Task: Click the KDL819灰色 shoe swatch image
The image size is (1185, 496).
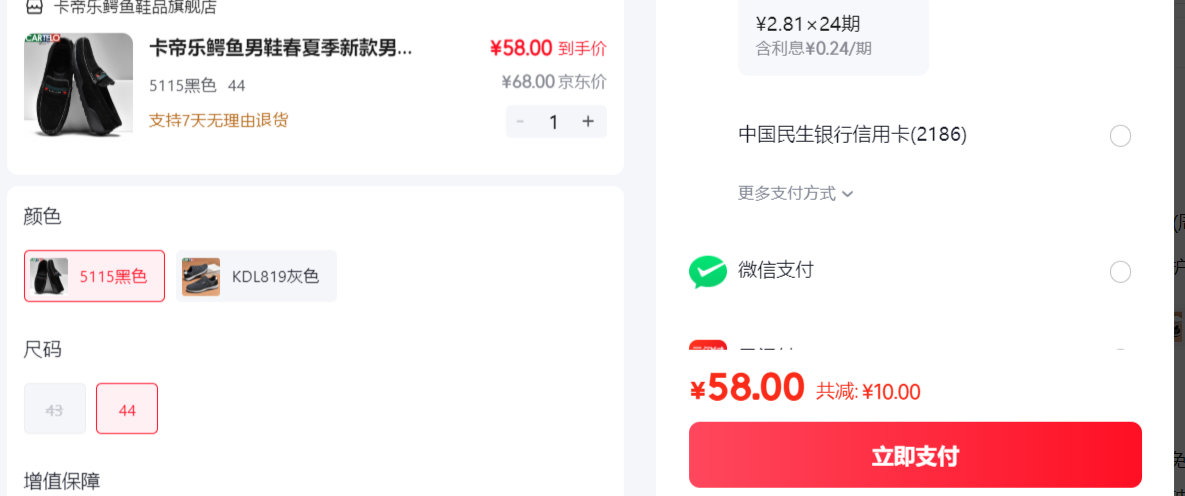Action: click(x=201, y=276)
